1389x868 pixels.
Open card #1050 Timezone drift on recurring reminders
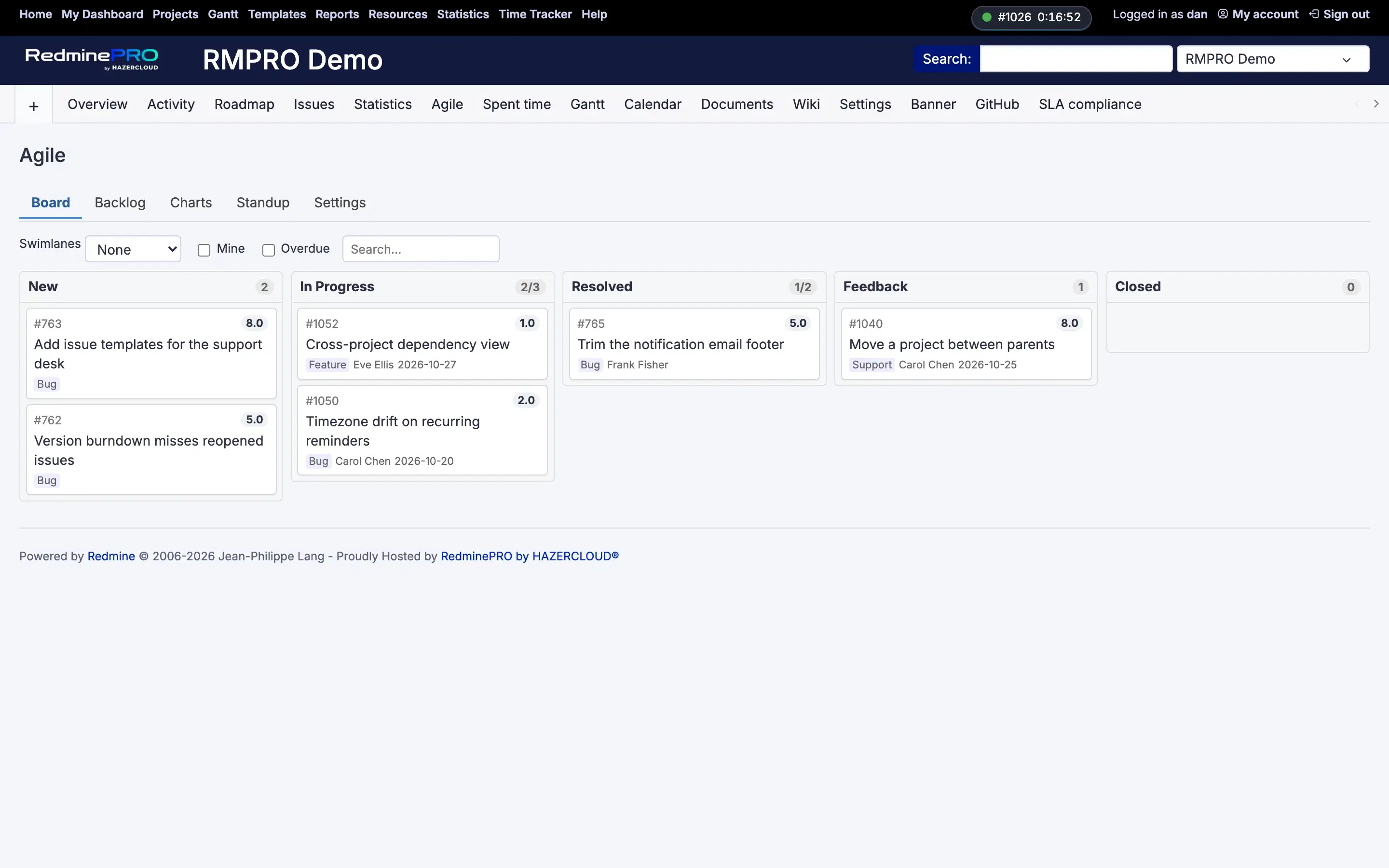coord(422,431)
